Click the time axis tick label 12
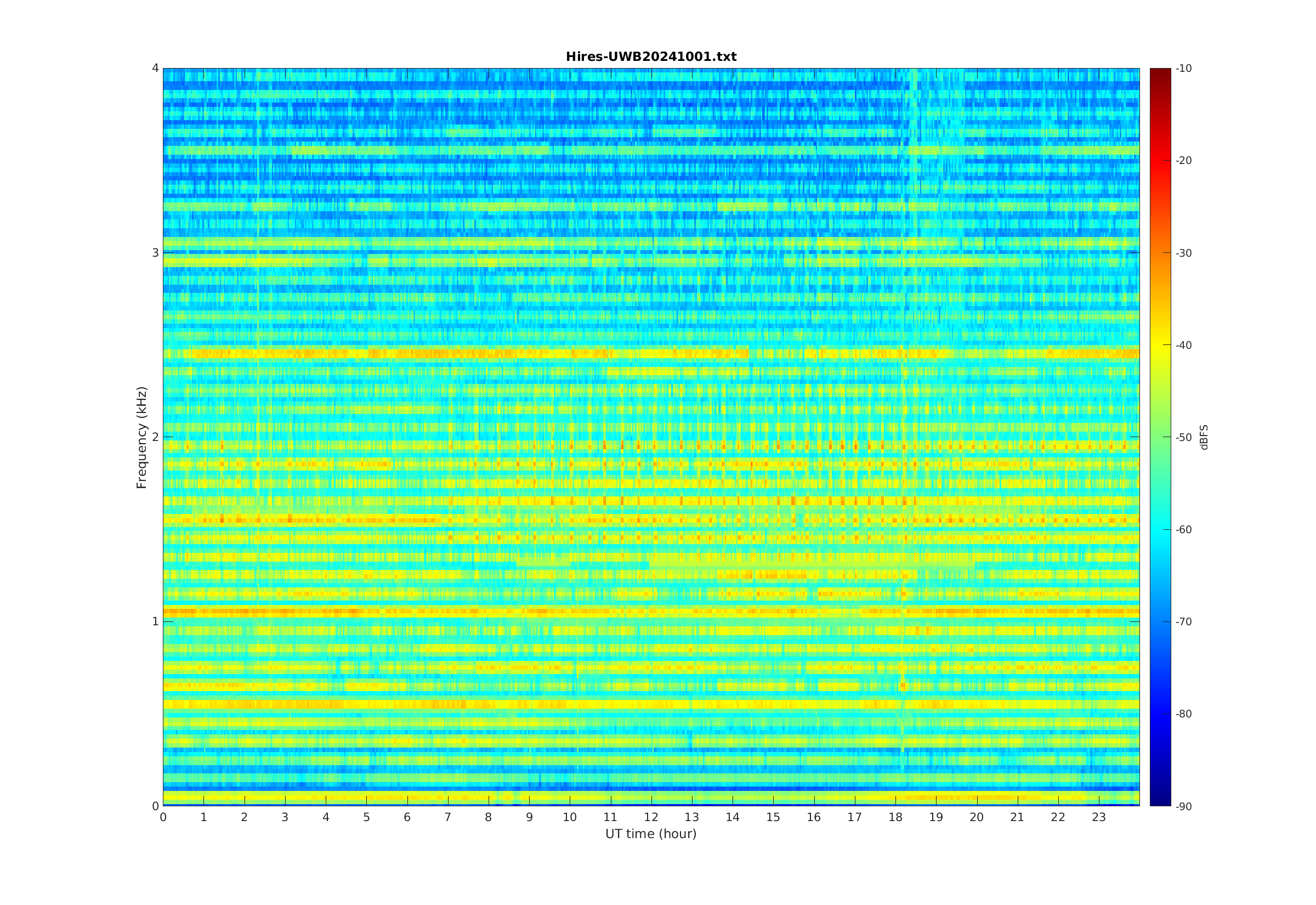Viewport: 1316px width, 905px height. tap(651, 817)
